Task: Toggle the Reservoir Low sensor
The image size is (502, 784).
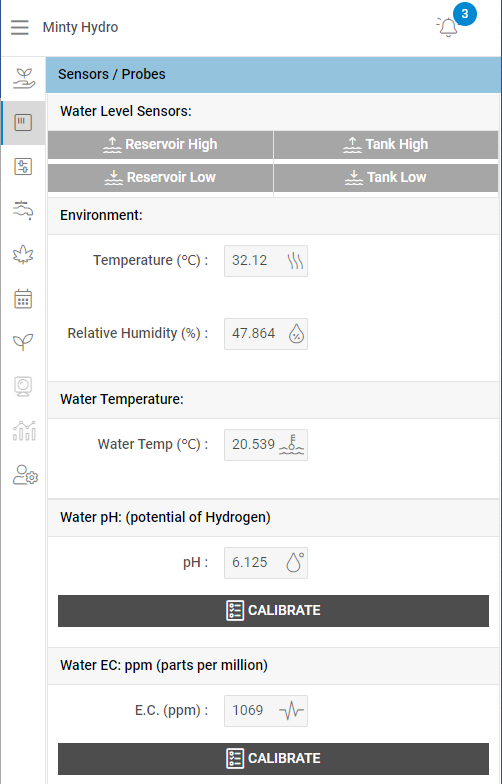Action: coord(160,178)
